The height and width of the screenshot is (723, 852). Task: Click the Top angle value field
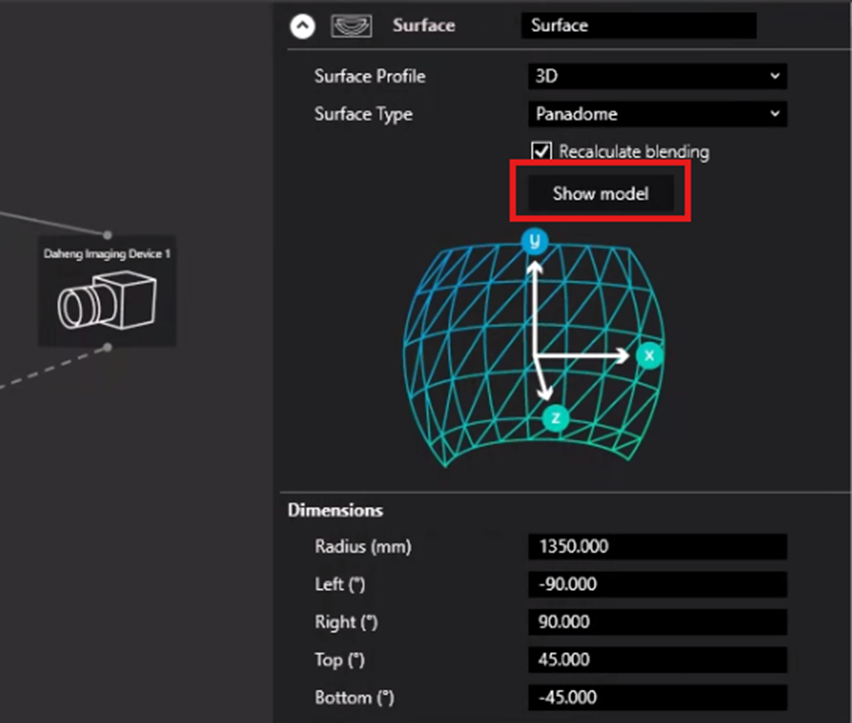click(x=657, y=660)
